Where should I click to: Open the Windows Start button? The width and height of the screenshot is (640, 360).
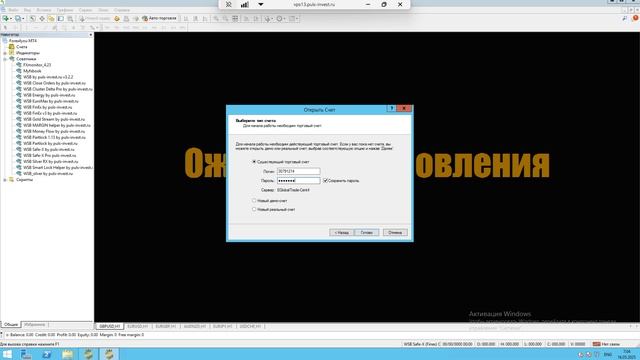tap(7, 354)
